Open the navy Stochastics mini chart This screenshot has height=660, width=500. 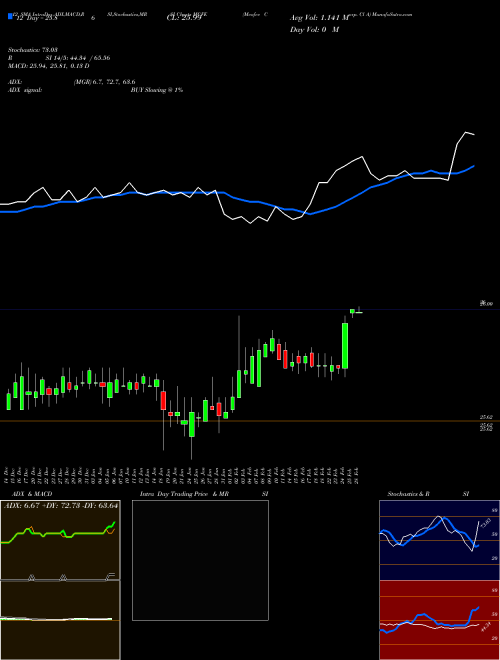tap(439, 540)
